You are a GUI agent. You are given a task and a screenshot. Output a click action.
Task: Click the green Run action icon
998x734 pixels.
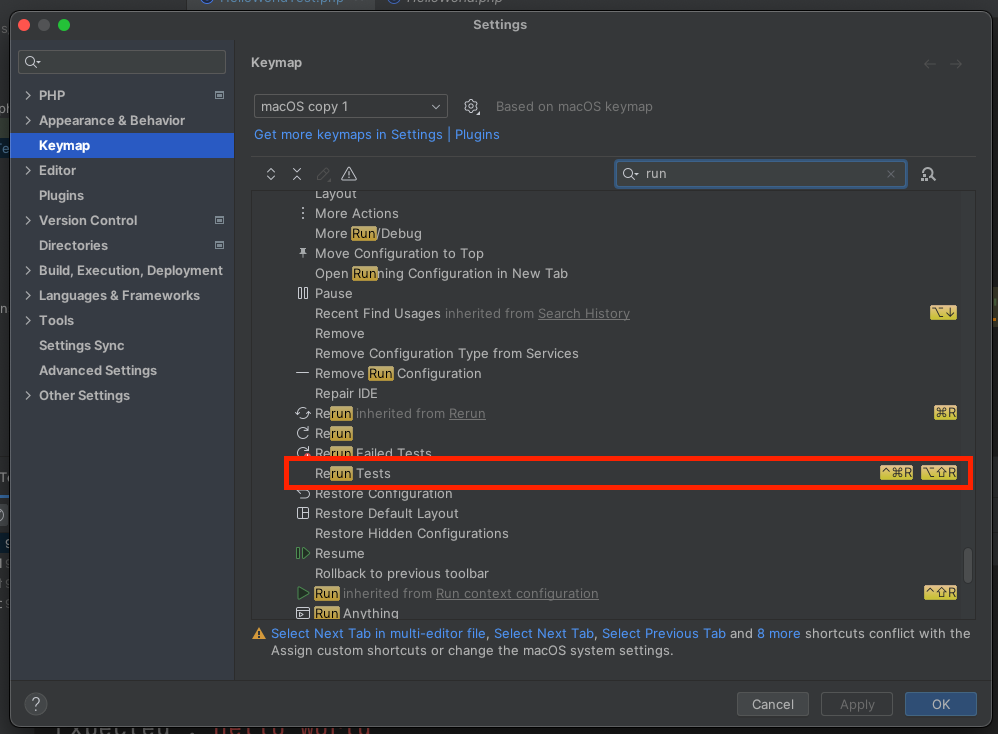coord(302,593)
